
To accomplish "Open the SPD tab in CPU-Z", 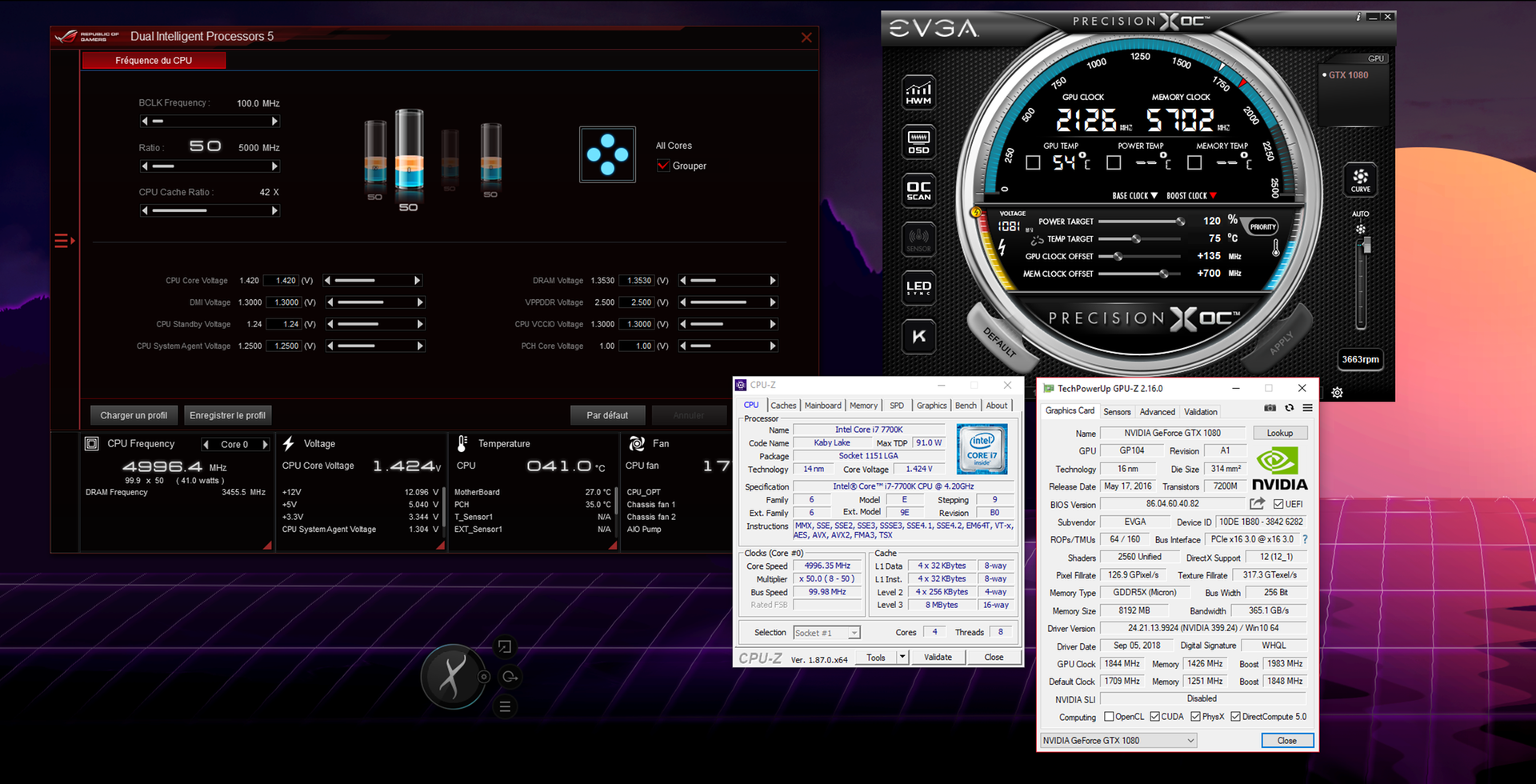I will coord(897,406).
